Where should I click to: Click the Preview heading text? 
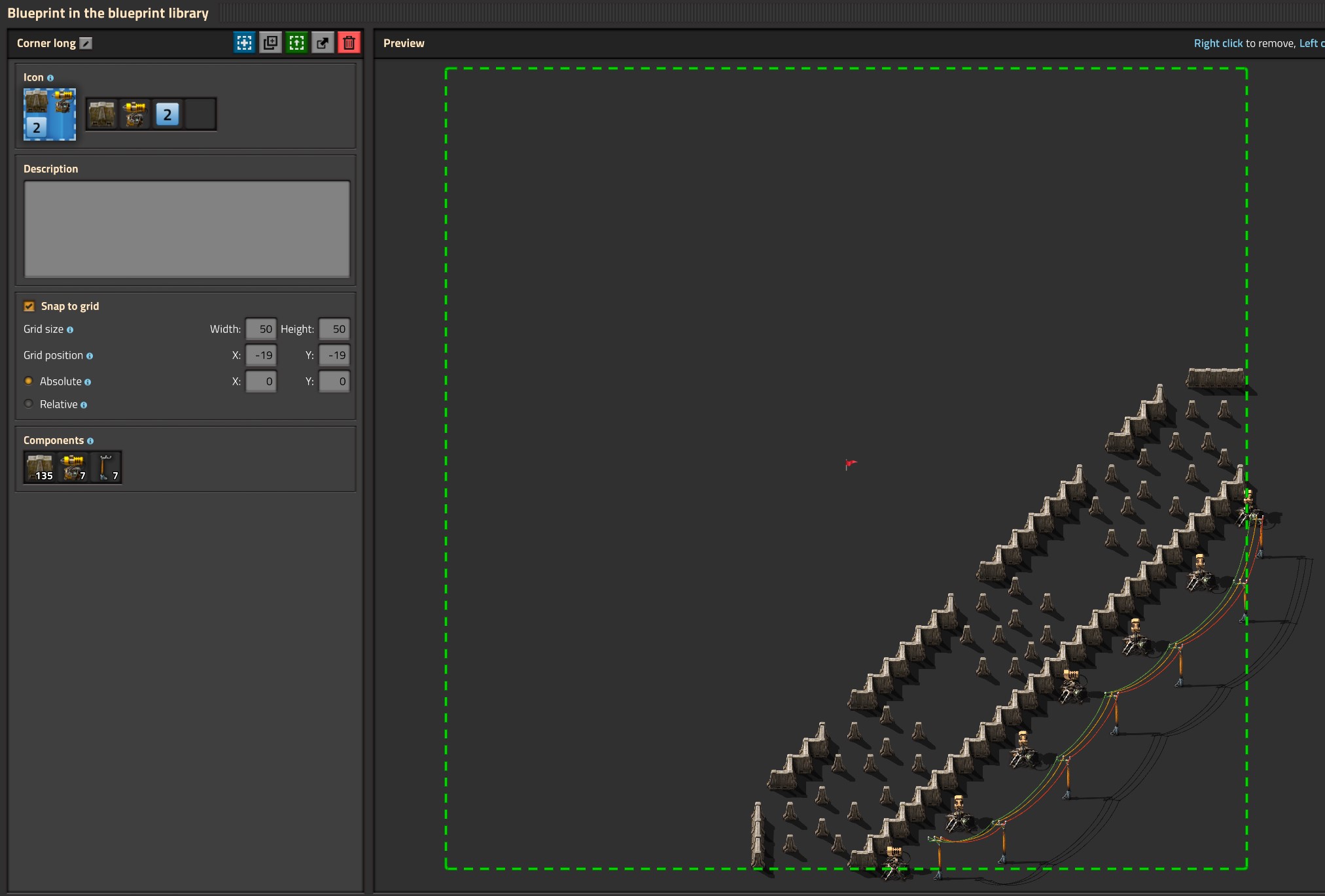click(x=404, y=43)
